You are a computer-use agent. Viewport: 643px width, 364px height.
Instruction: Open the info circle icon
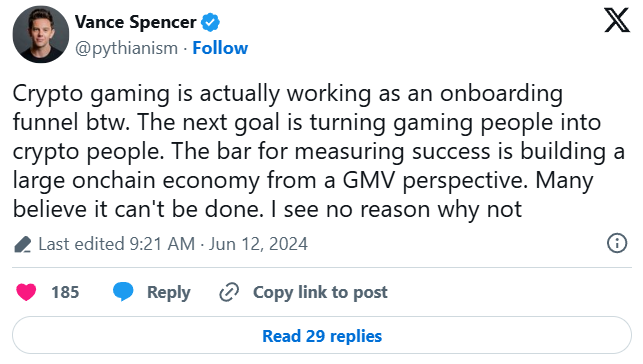click(617, 243)
